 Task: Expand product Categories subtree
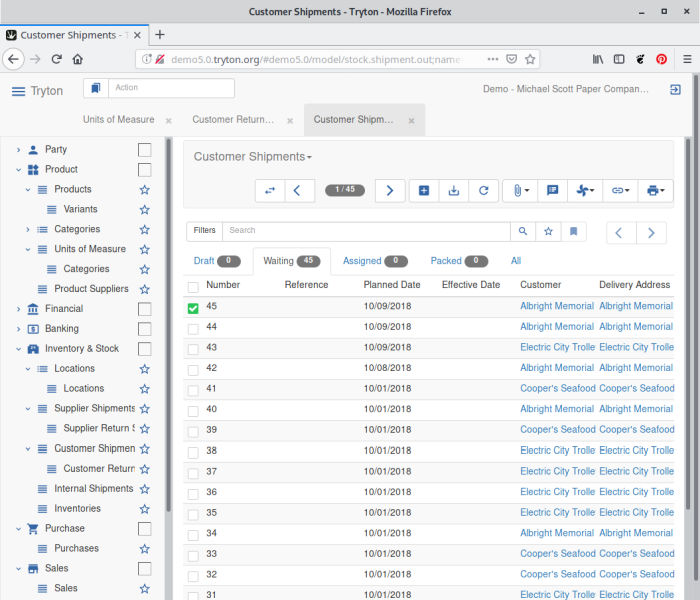[28, 229]
